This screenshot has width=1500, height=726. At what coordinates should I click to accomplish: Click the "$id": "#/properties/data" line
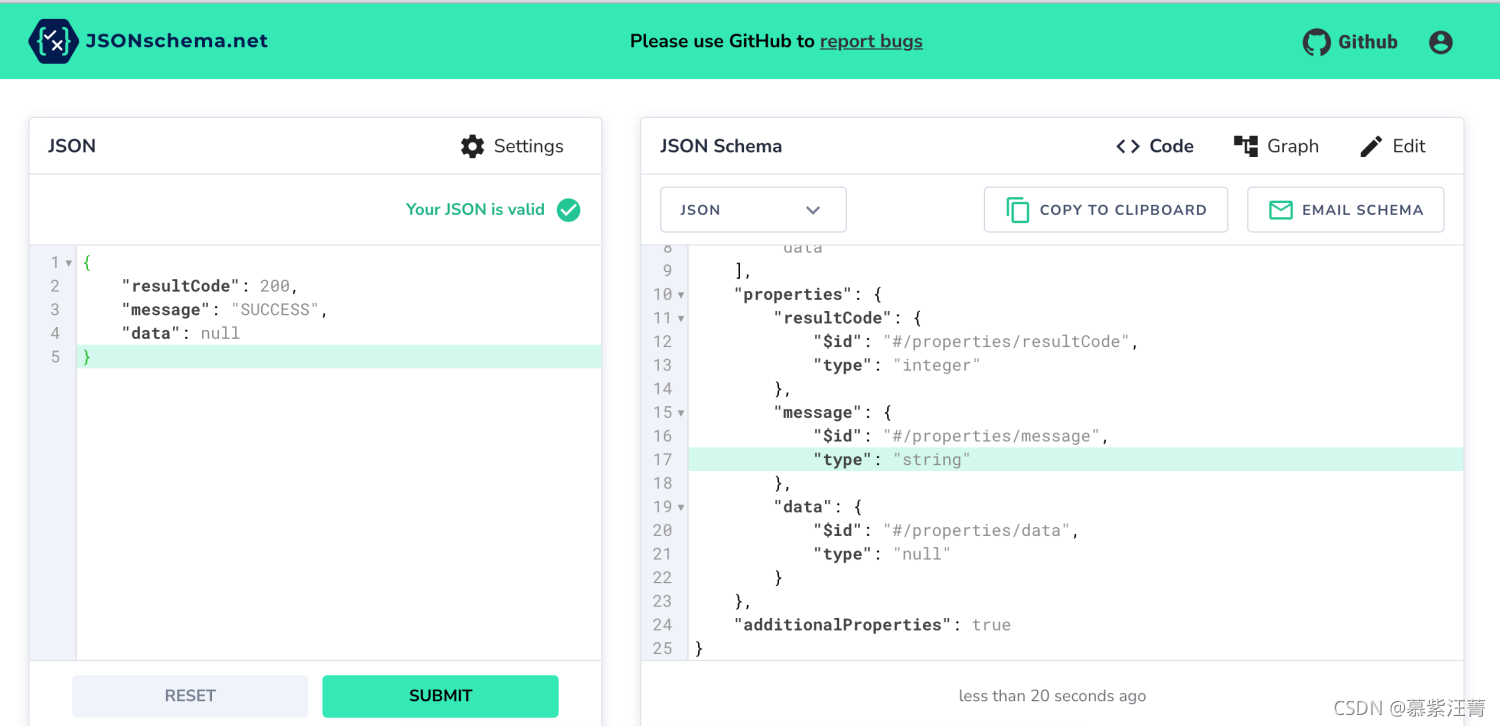pos(946,530)
